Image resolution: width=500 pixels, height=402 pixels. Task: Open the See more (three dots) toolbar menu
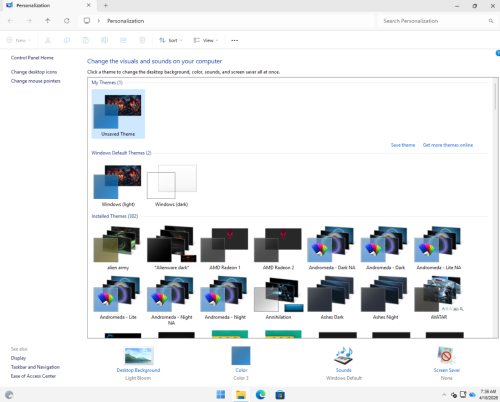[x=235, y=40]
